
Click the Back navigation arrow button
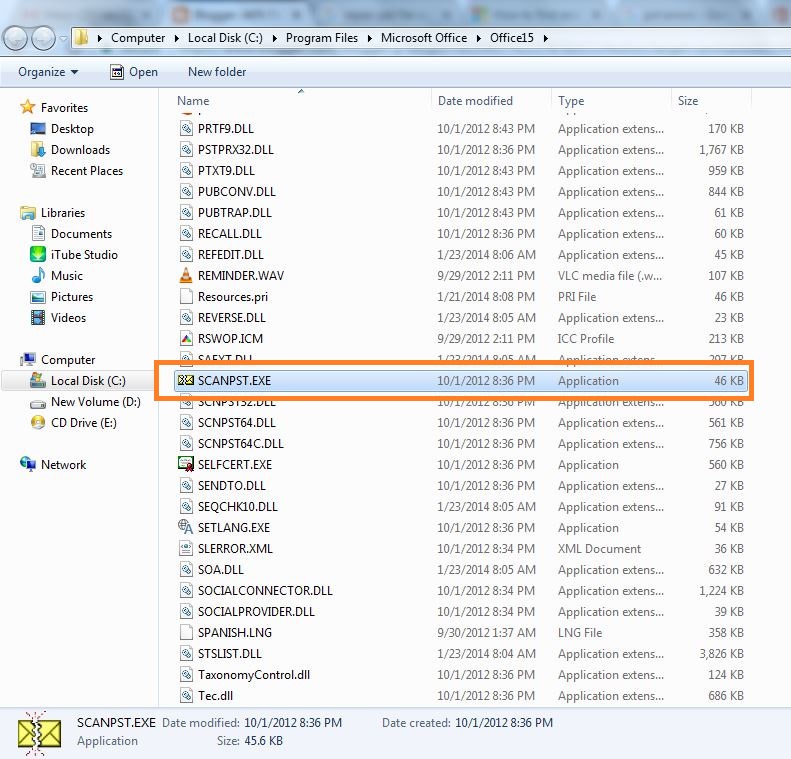[15, 38]
